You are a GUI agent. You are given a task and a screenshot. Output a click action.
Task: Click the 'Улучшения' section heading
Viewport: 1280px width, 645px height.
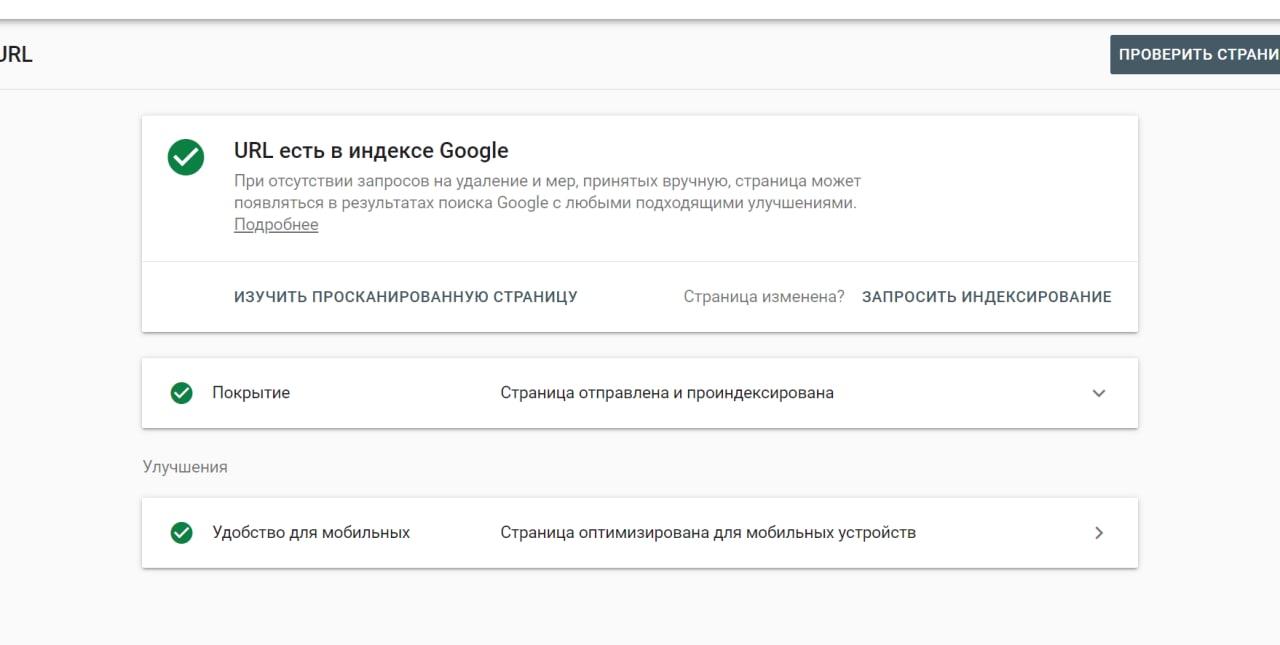click(185, 467)
